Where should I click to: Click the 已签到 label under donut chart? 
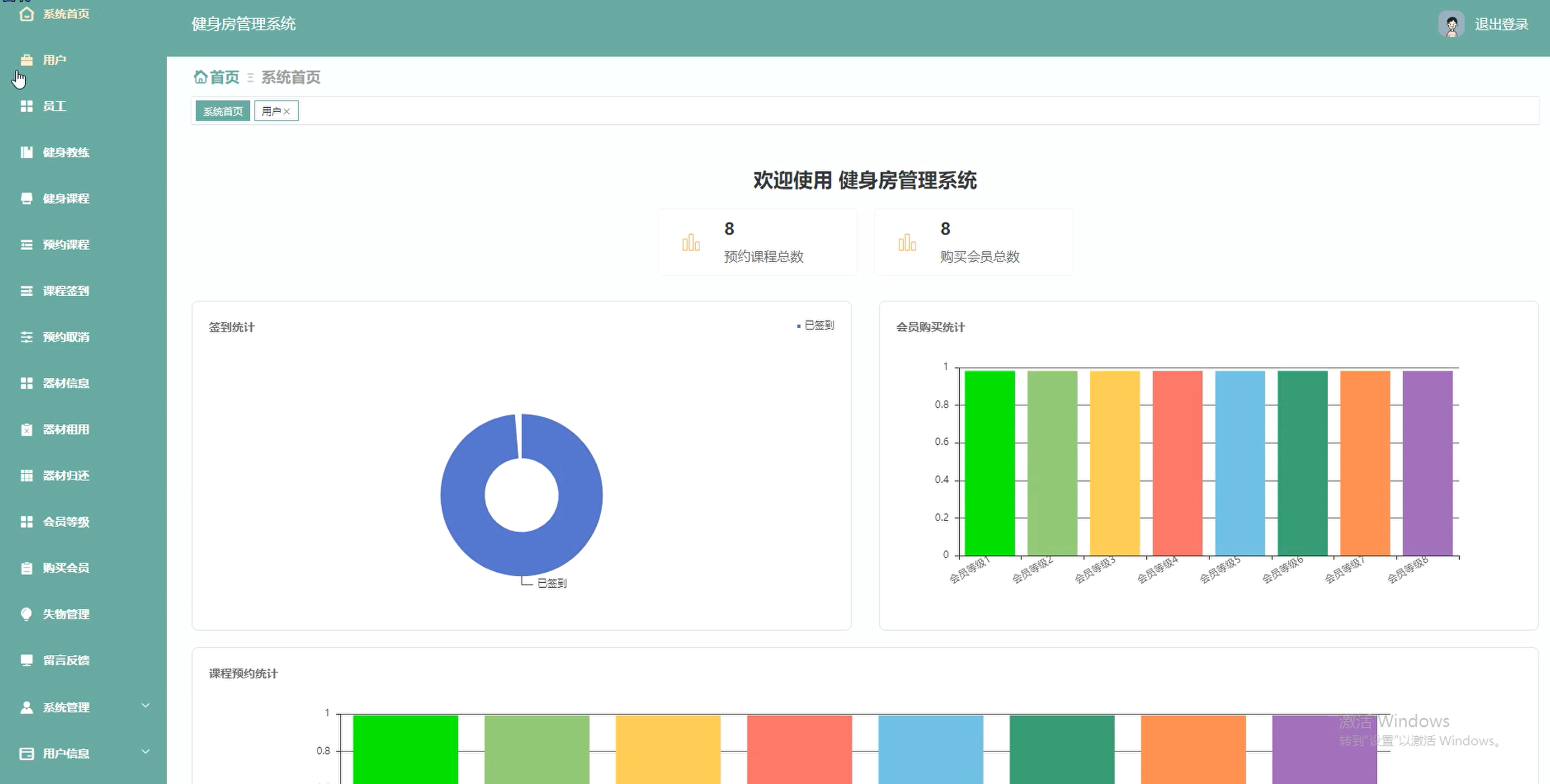point(552,583)
